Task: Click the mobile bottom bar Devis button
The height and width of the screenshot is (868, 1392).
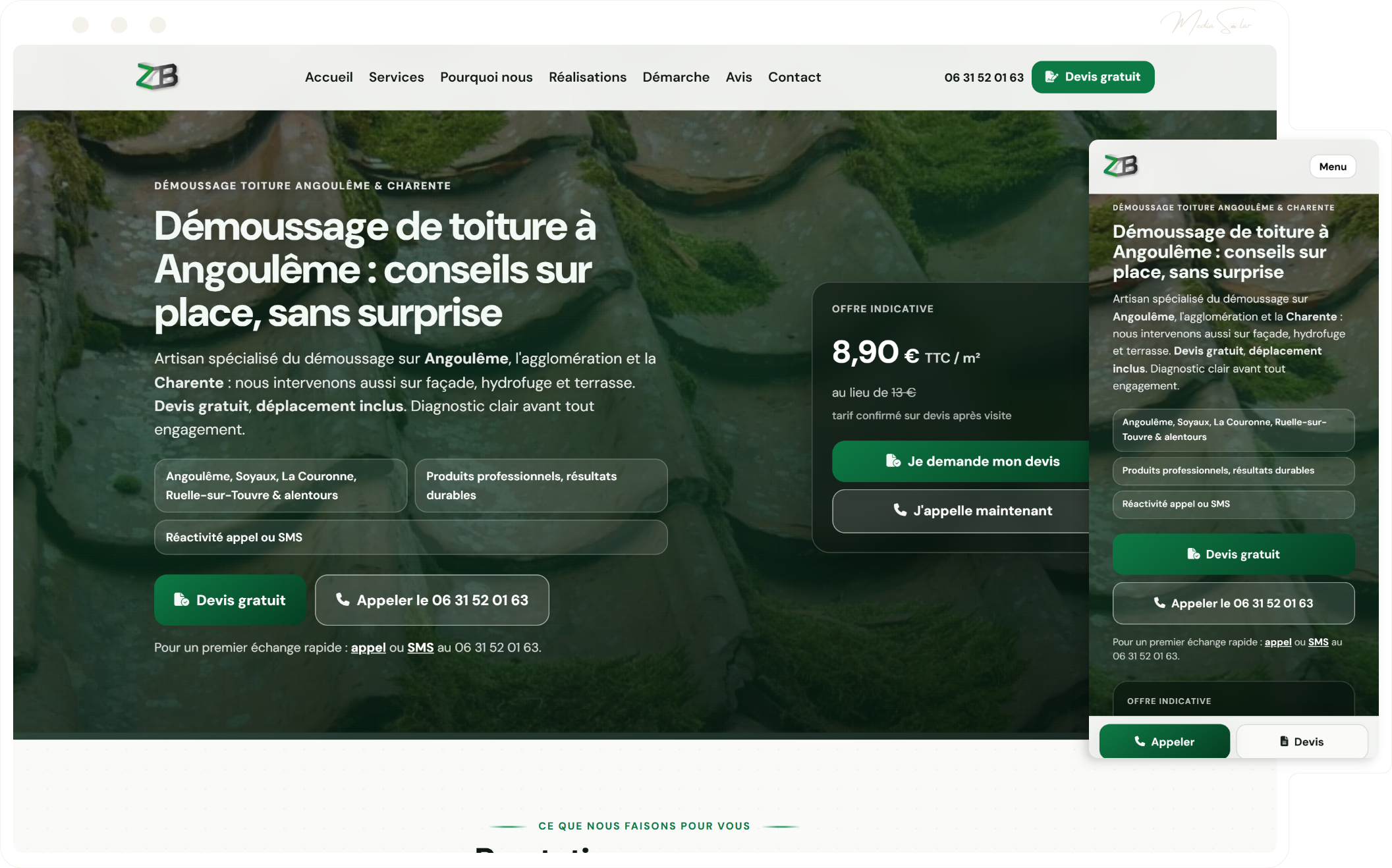Action: (x=1302, y=742)
